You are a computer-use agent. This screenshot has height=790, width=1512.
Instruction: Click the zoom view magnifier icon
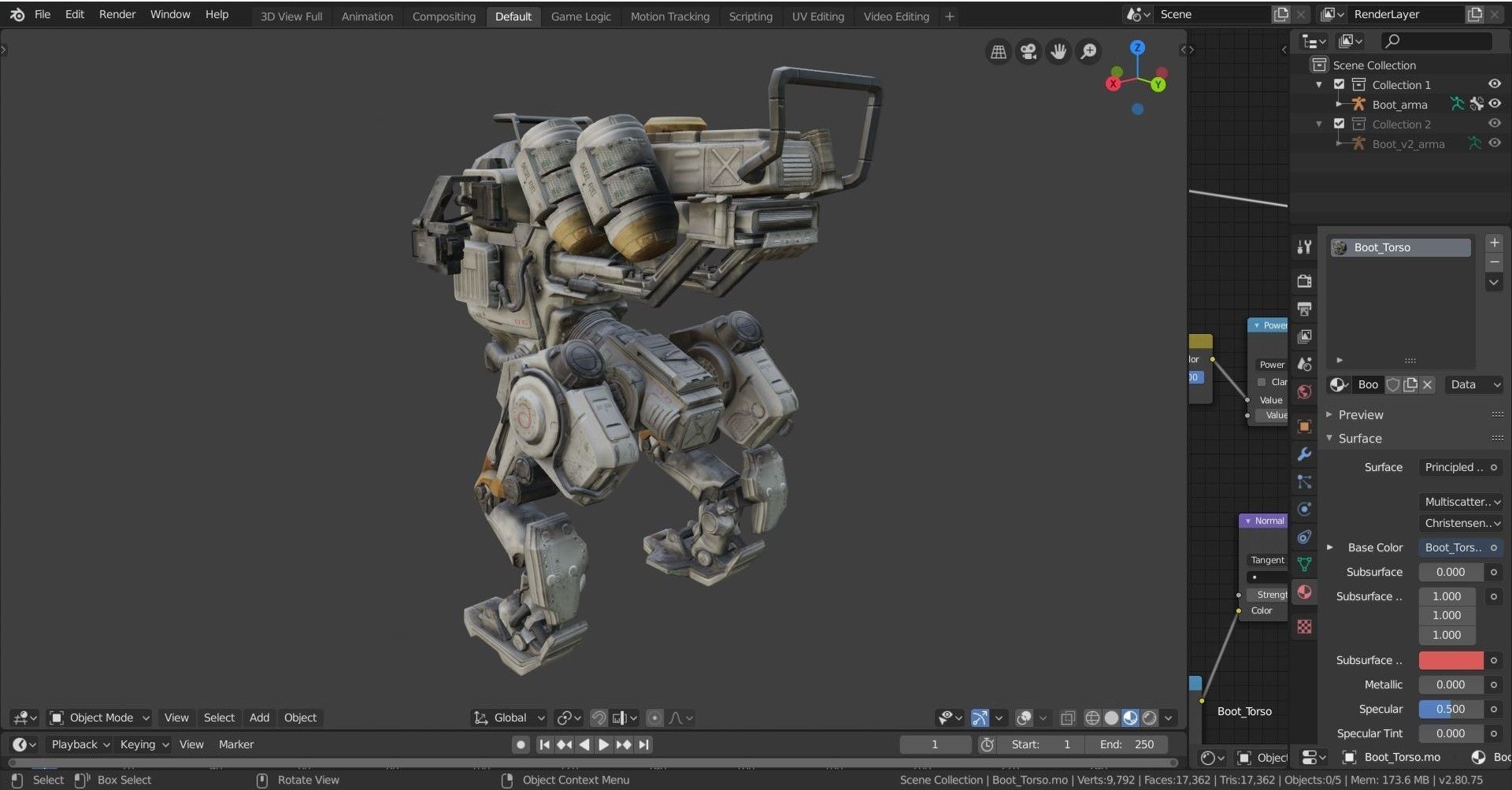click(x=1088, y=52)
